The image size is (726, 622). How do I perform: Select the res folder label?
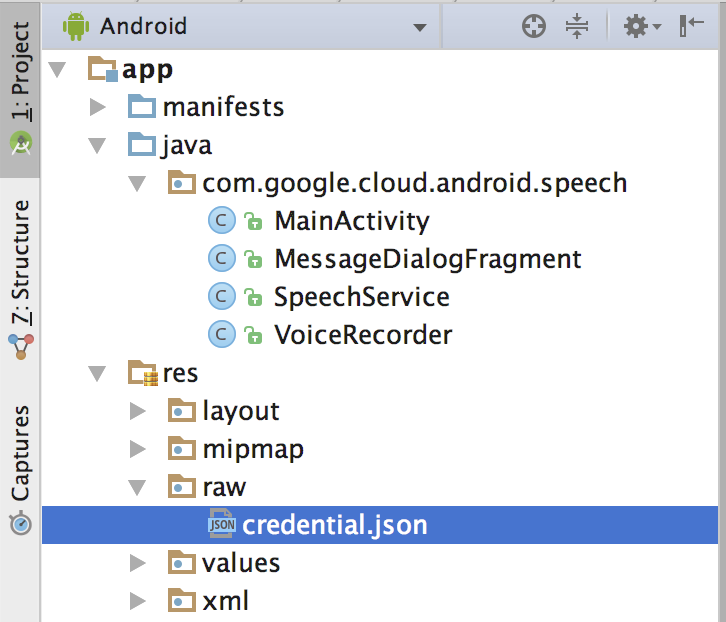(180, 374)
